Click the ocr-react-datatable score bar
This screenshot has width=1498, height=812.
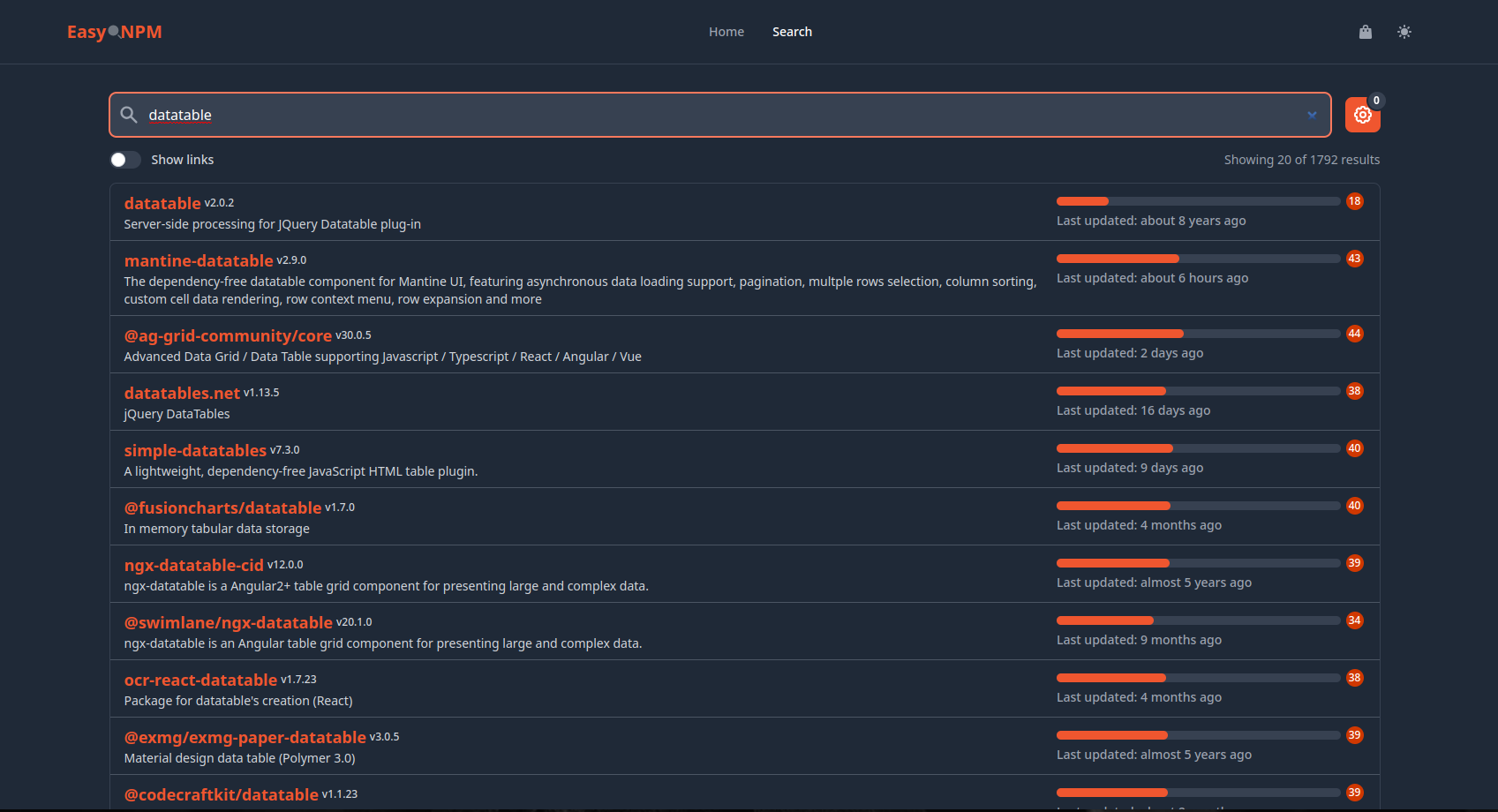(1198, 678)
